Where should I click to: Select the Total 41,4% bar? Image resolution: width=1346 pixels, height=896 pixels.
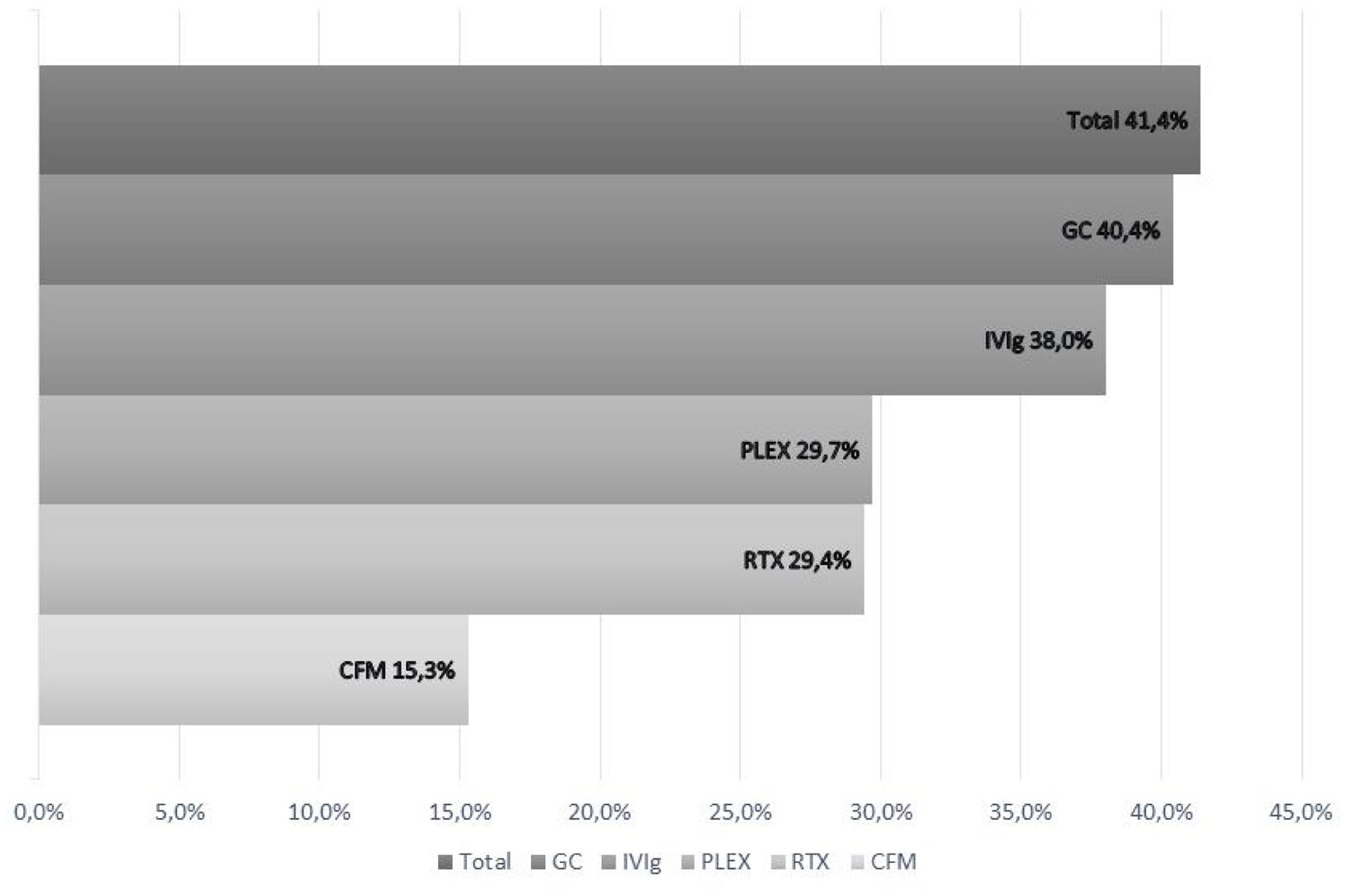(x=619, y=120)
